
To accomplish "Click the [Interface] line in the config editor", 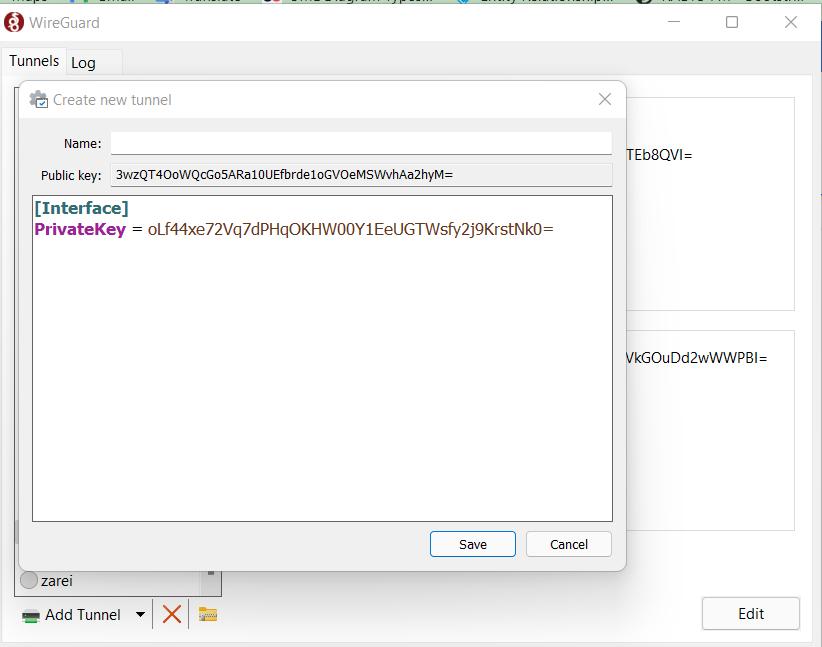I will click(81, 208).
